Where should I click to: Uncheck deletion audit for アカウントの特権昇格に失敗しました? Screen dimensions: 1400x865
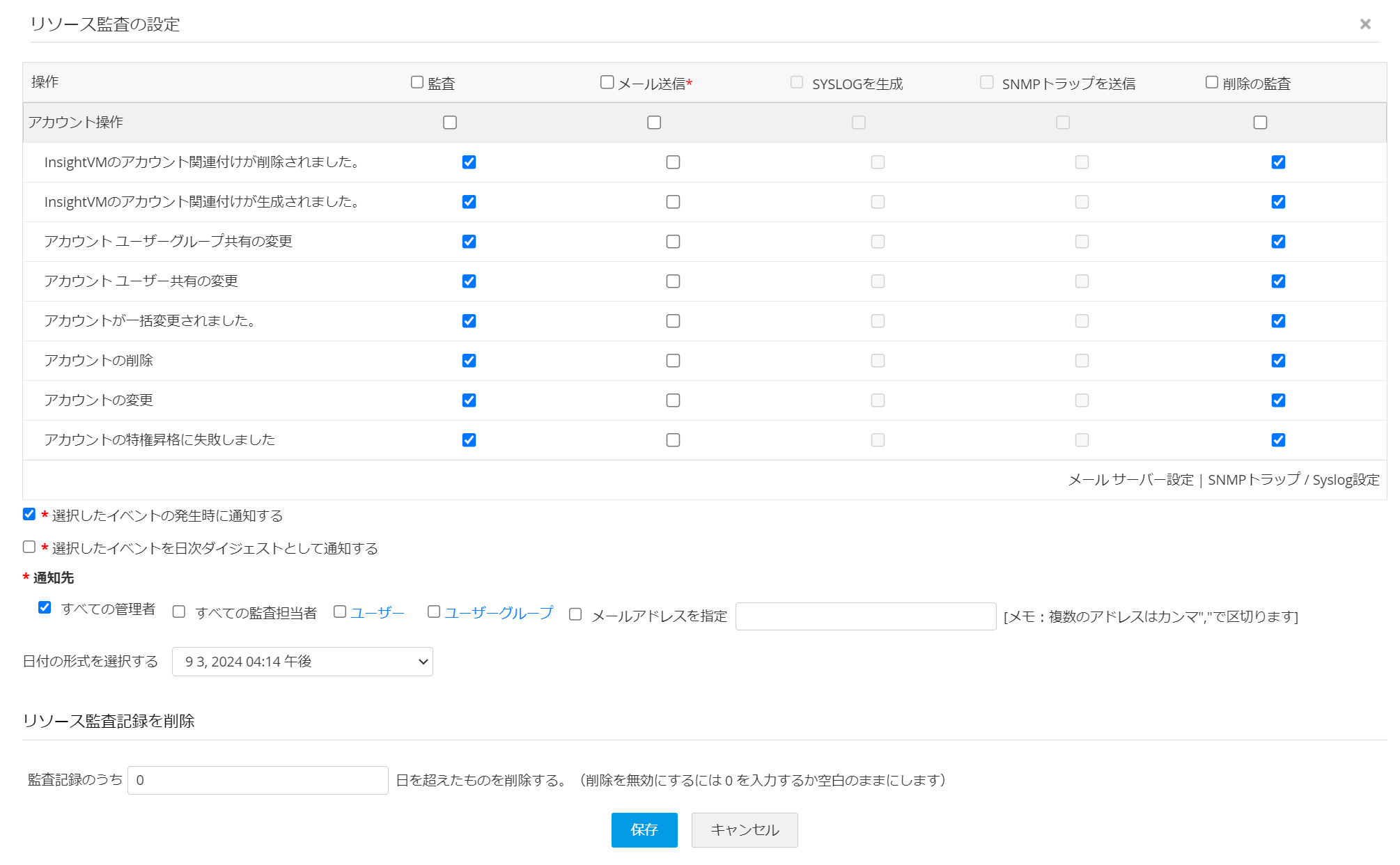click(1278, 440)
